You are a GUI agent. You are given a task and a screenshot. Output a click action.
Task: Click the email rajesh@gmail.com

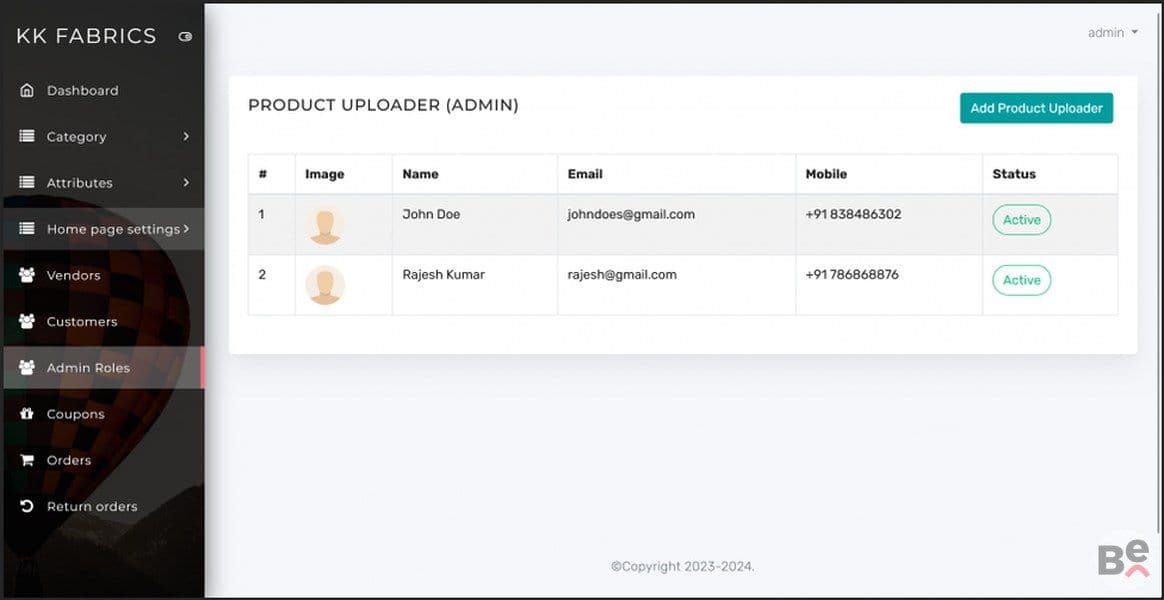pyautogui.click(x=622, y=275)
